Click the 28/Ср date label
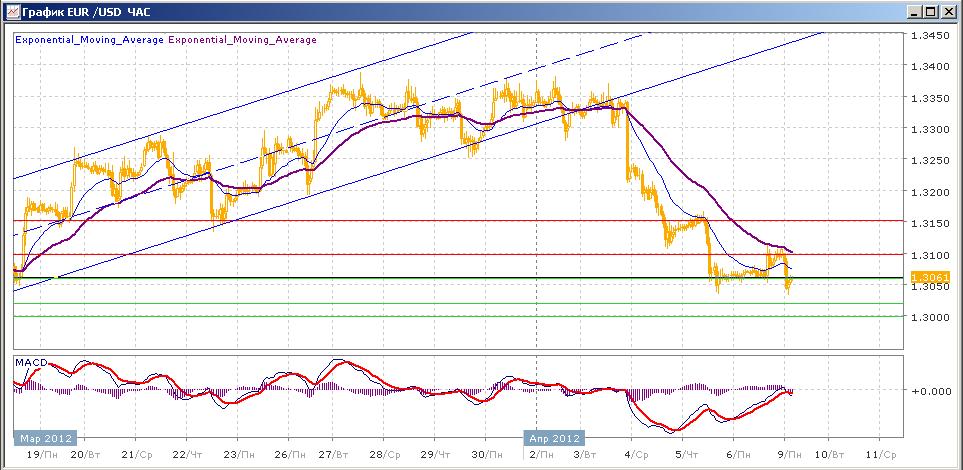This screenshot has height=470, width=963. pyautogui.click(x=384, y=455)
